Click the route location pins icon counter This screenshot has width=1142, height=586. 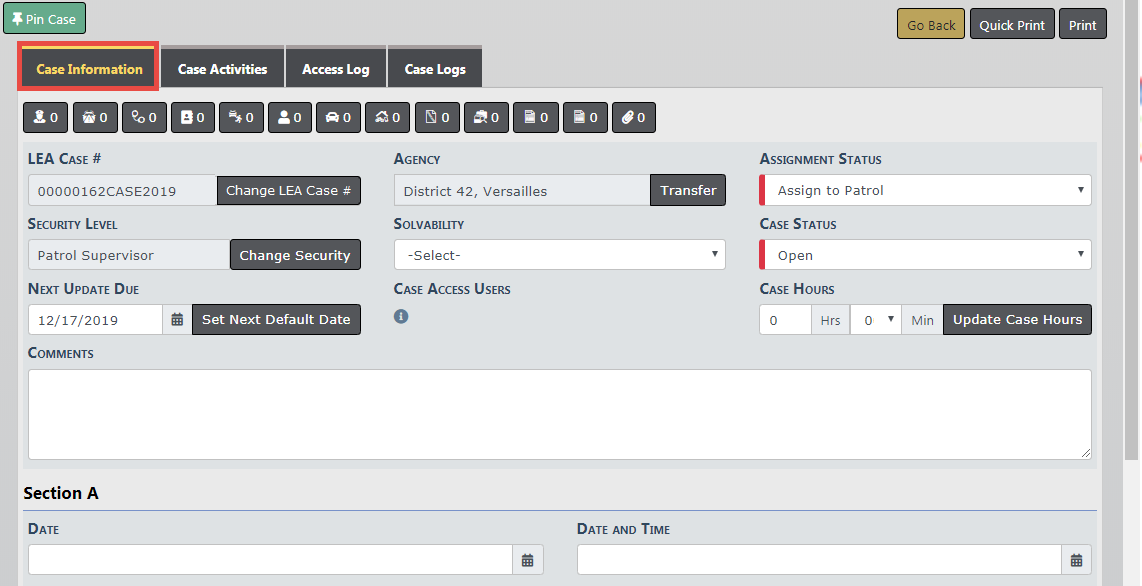pos(144,118)
